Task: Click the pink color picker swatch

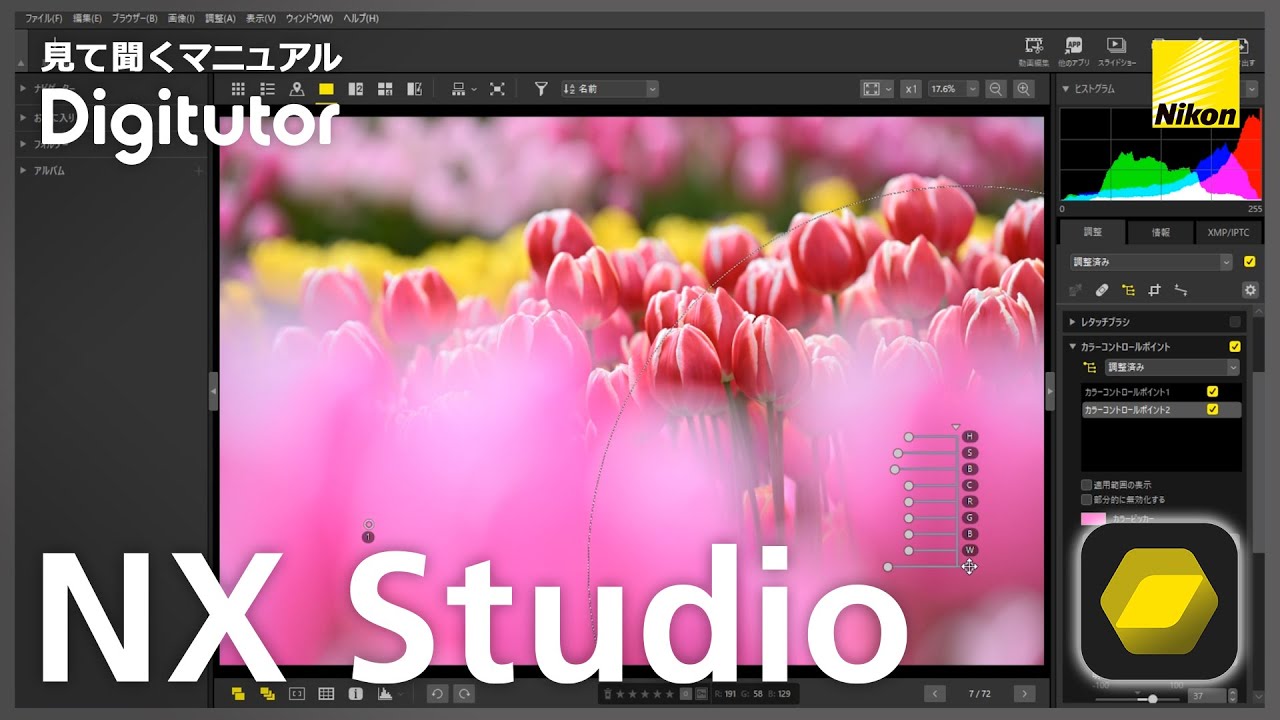Action: [1093, 518]
